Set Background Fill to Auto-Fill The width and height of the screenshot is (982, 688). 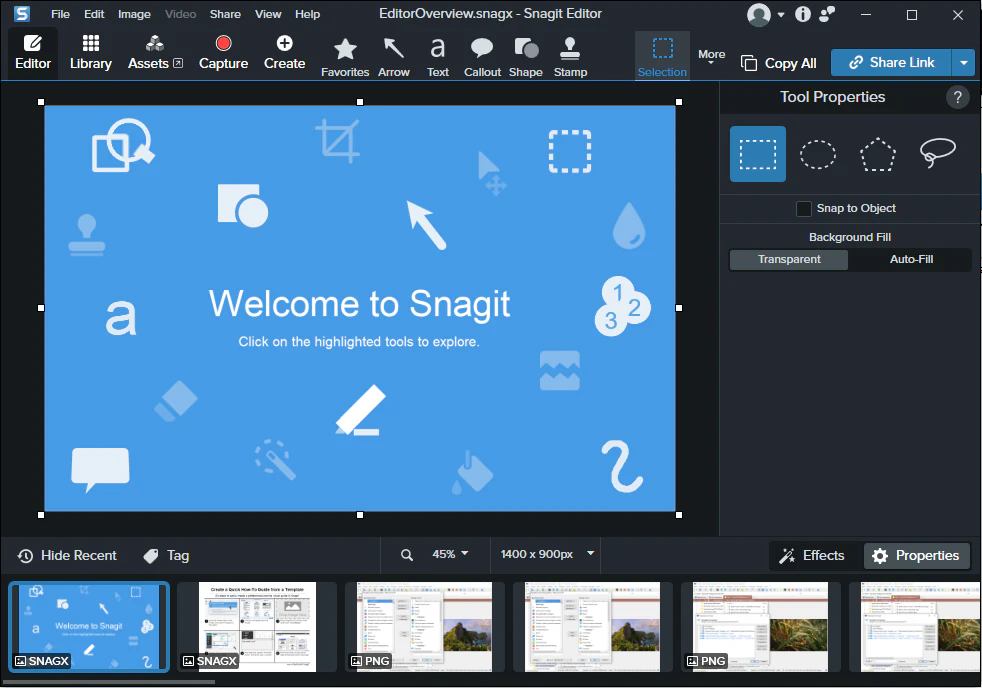911,260
